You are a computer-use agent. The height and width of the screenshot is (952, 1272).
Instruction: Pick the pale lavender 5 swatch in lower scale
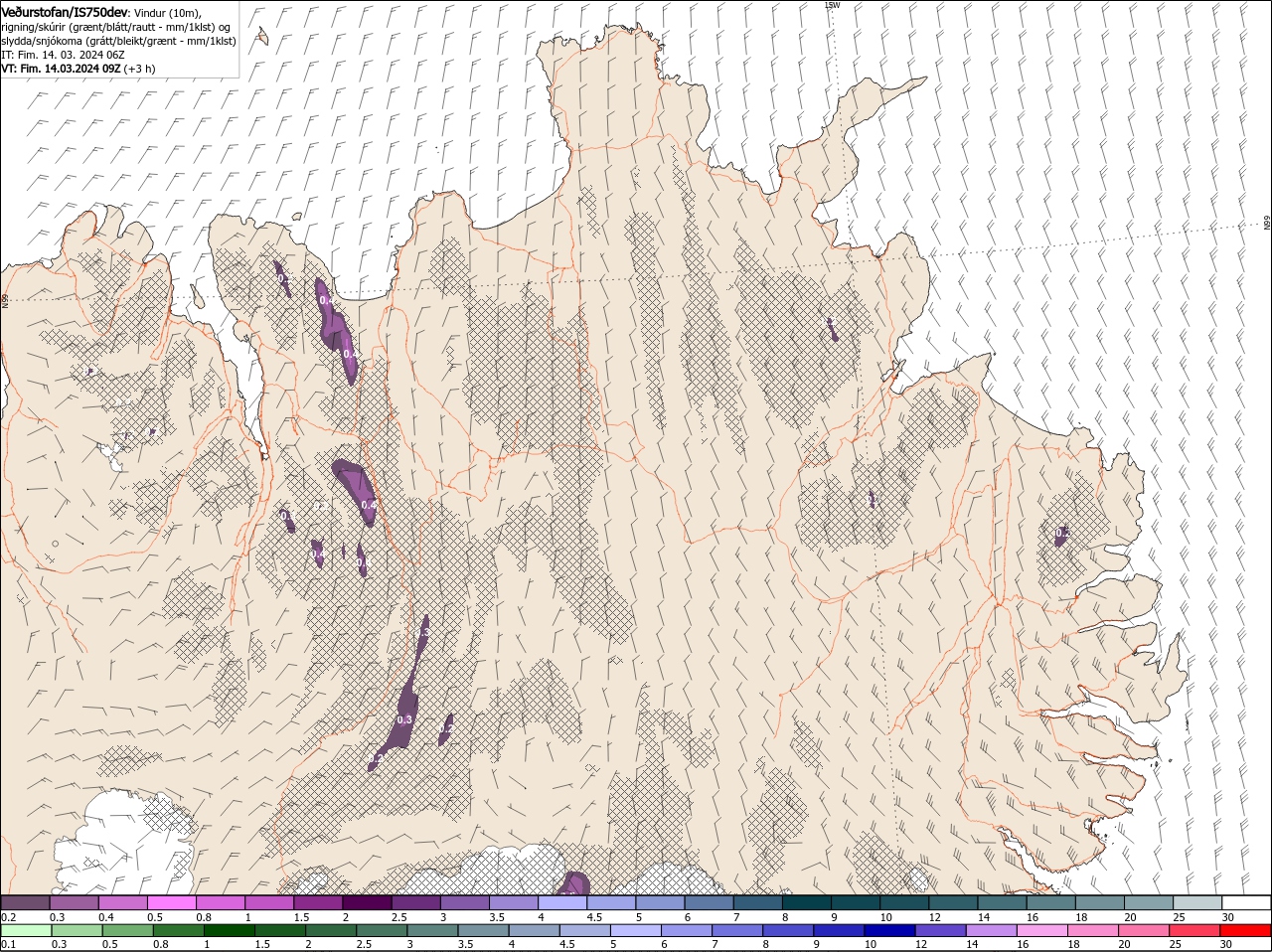635,930
